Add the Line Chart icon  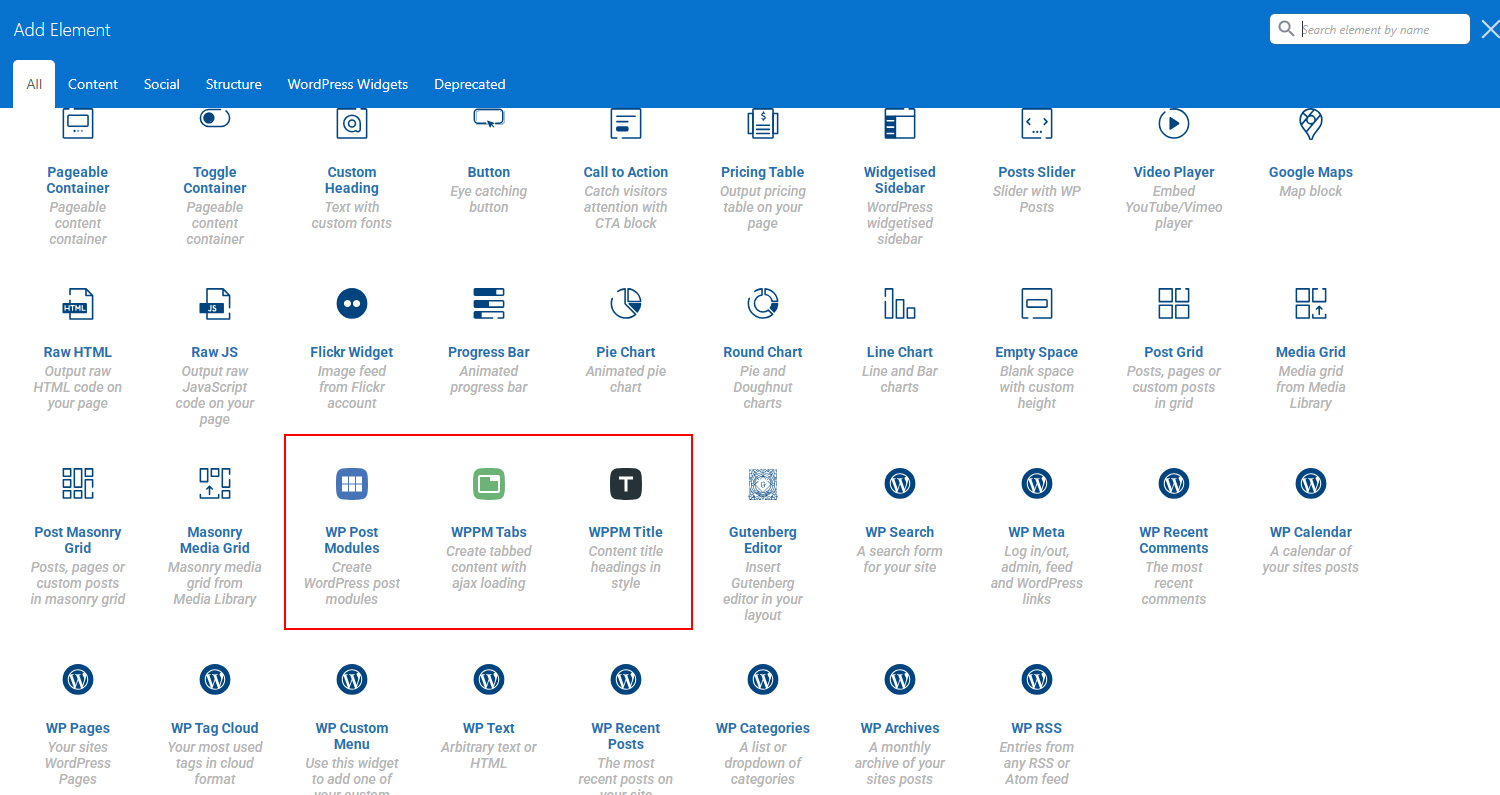(900, 303)
